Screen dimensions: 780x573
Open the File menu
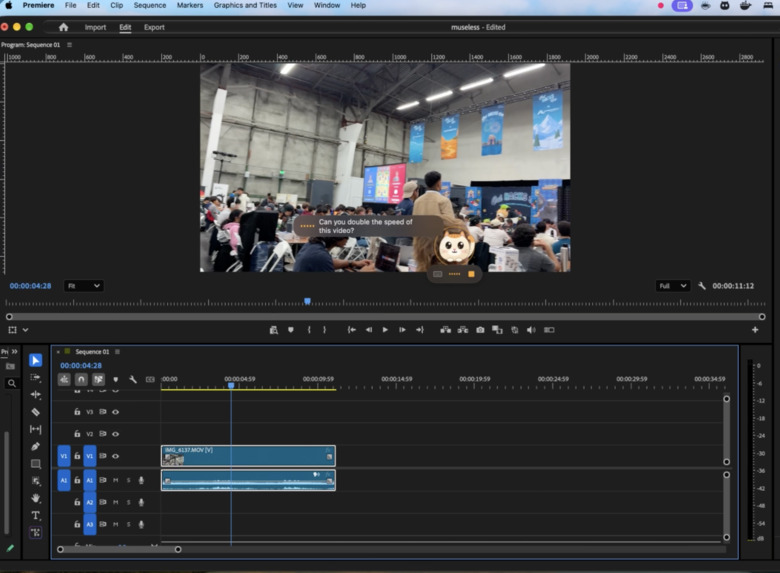(71, 5)
